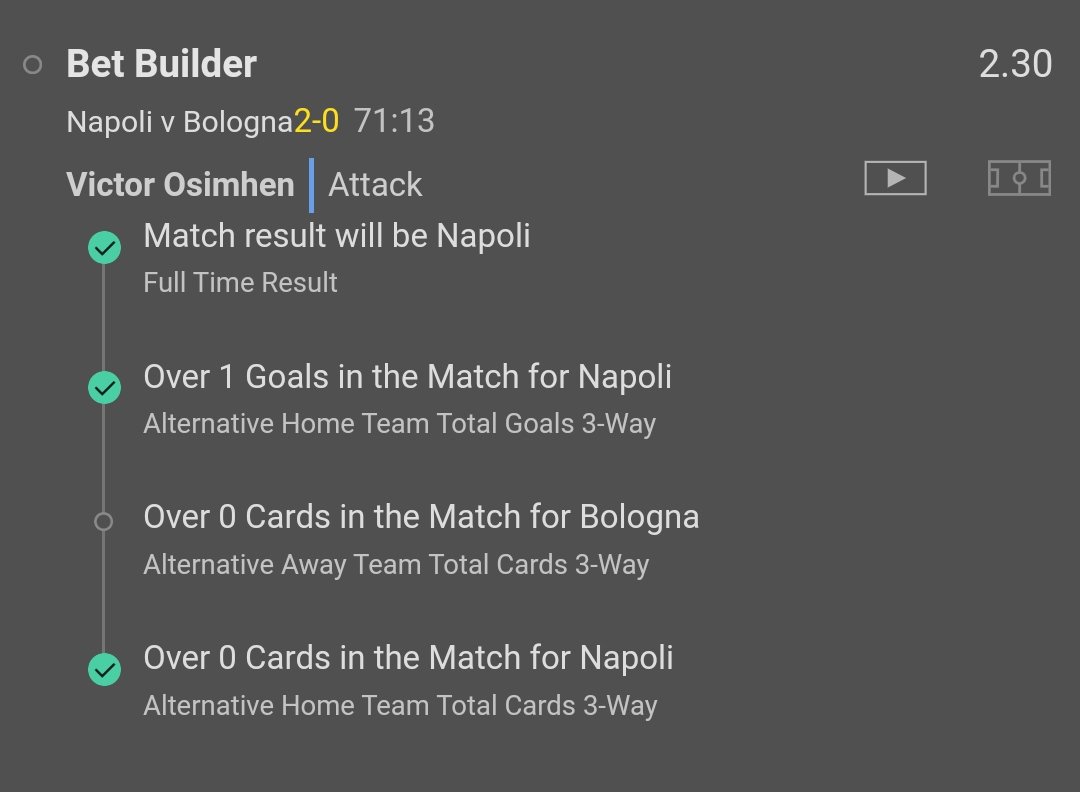The width and height of the screenshot is (1080, 792).
Task: Open the Napoli v Bologna match
Action: 179,122
